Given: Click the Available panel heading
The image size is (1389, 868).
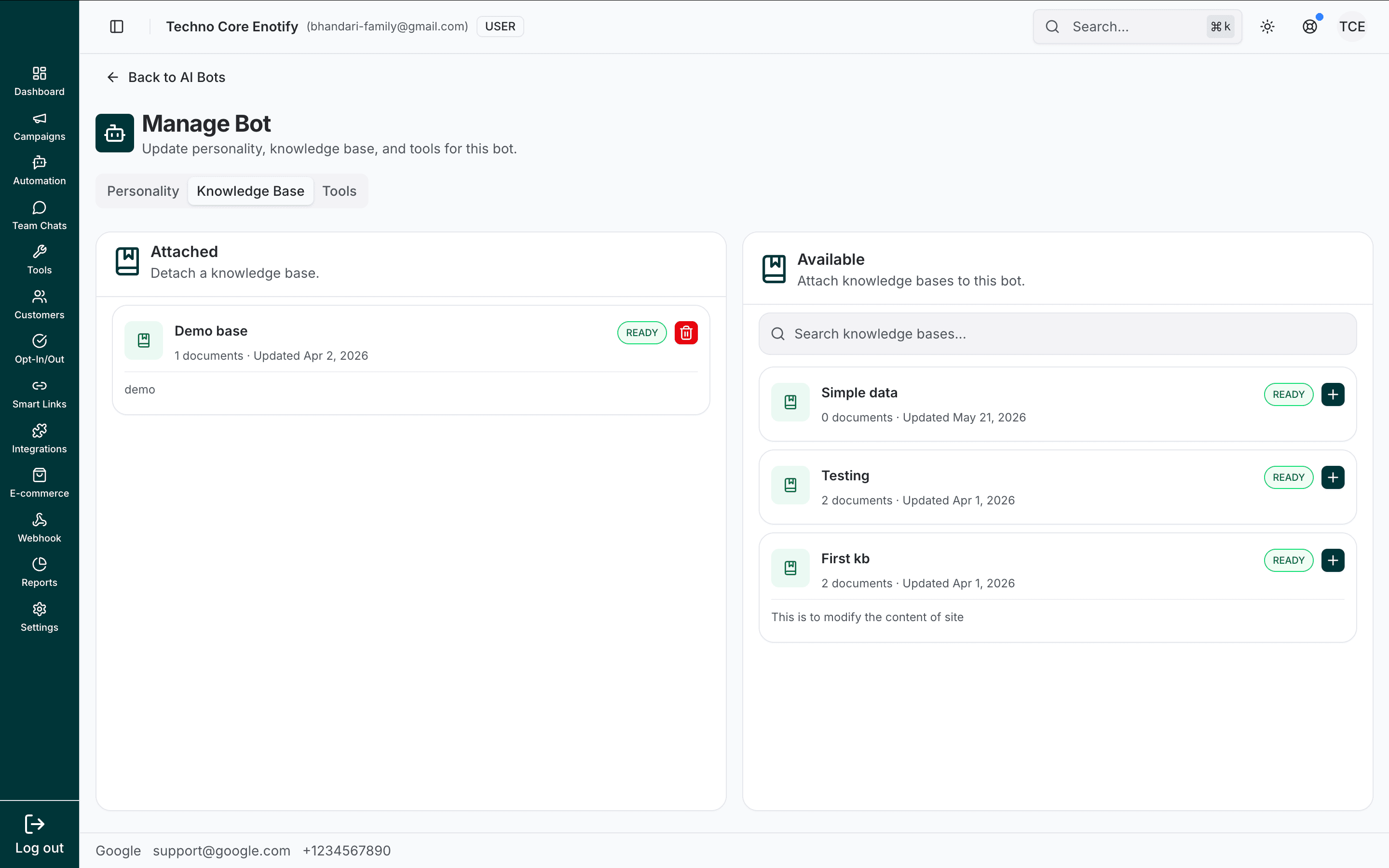Looking at the screenshot, I should pos(831,259).
